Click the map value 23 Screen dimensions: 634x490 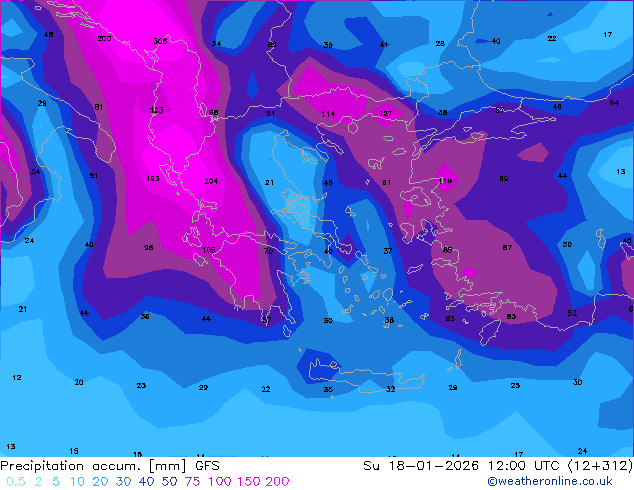pos(141,385)
